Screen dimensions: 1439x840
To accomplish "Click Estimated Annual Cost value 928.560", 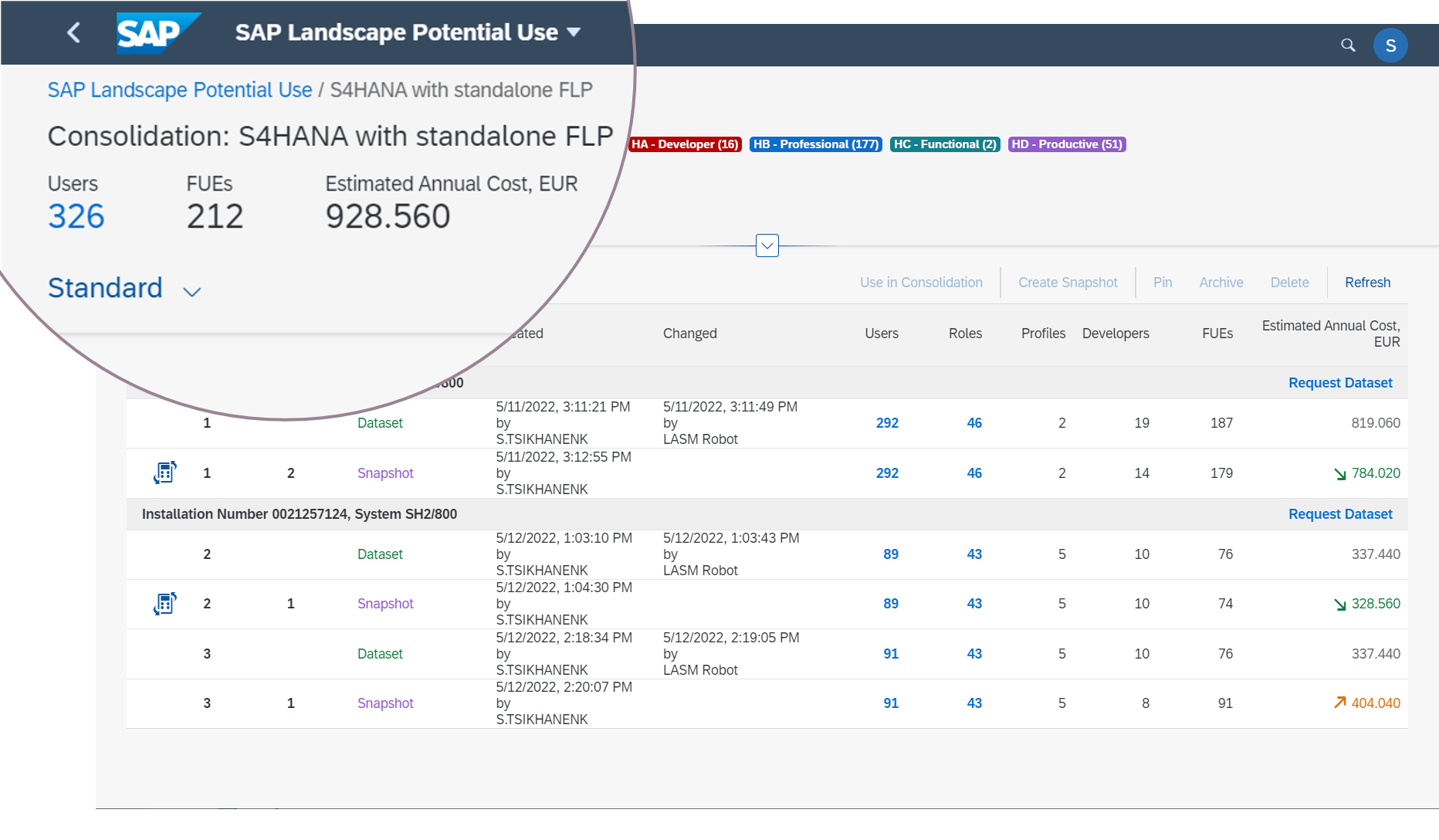I will 388,216.
